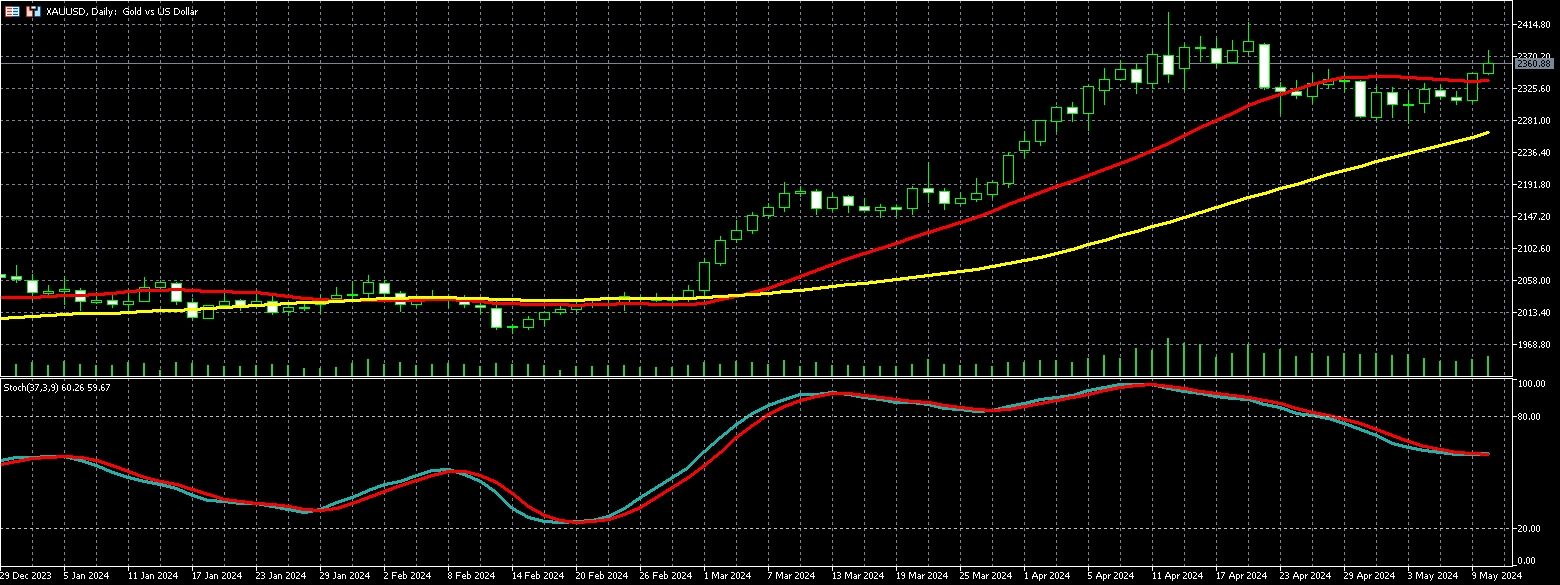Click the 11 Jan 2024 date label

point(152,576)
